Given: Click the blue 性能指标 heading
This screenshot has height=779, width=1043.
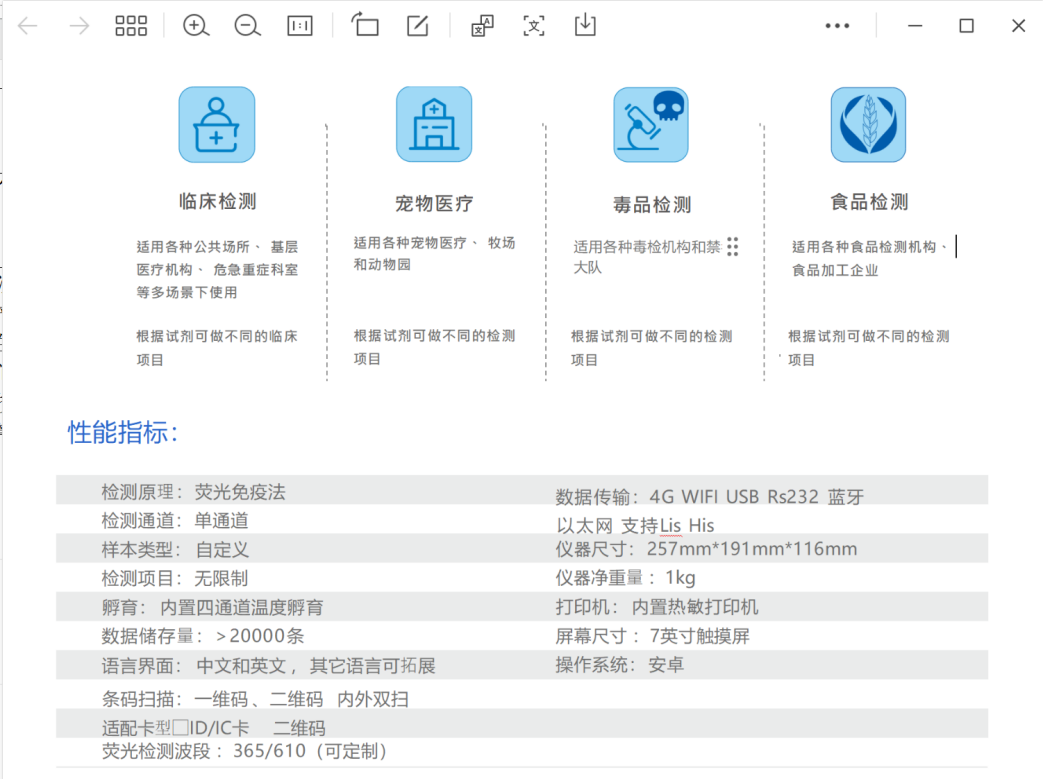Looking at the screenshot, I should point(123,433).
